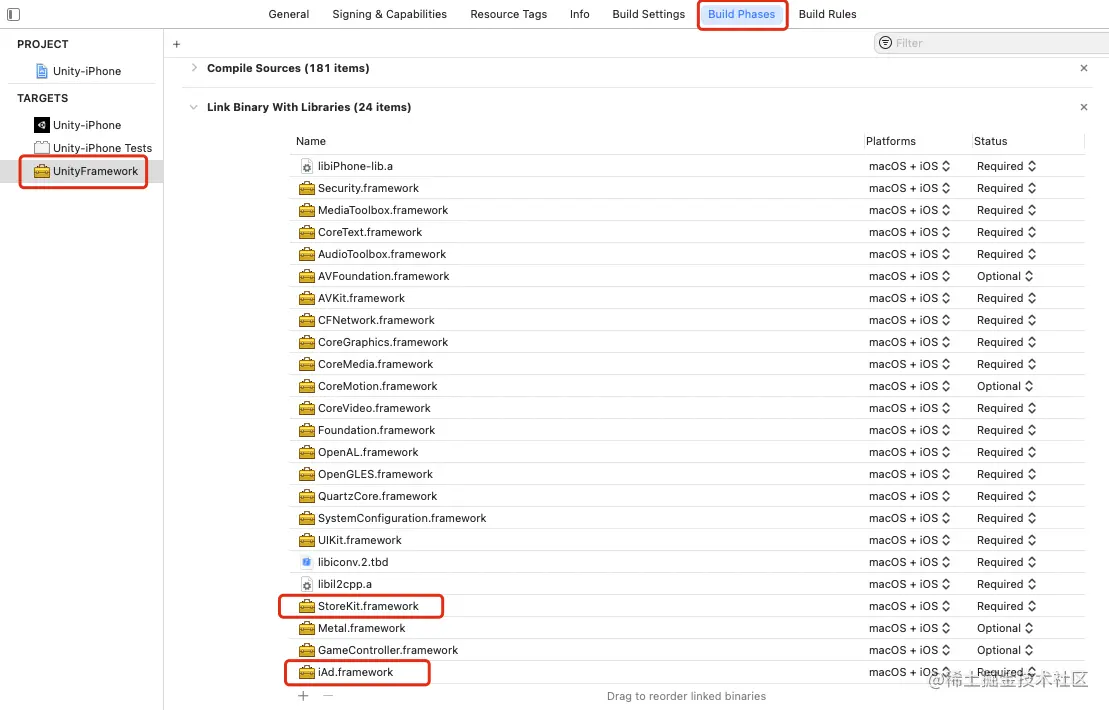
Task: Select the GameController.framework row
Action: point(687,650)
